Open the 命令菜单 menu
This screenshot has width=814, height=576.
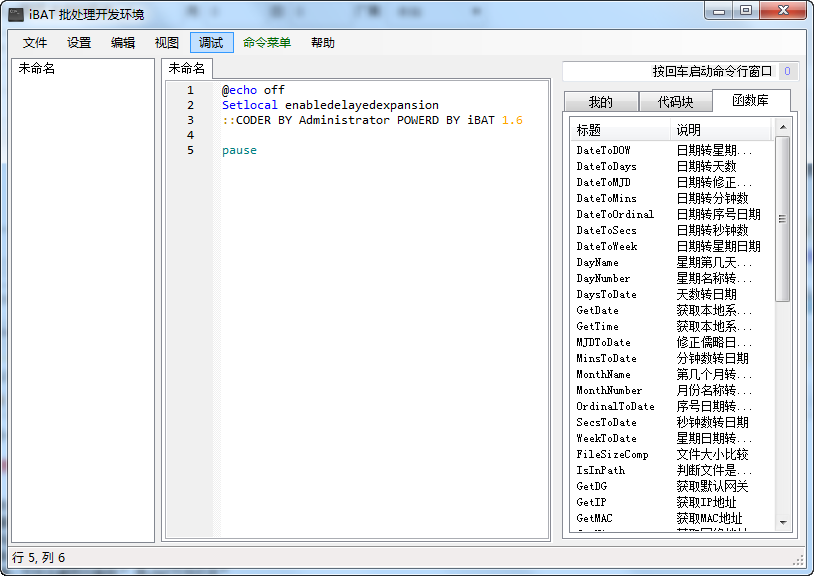[267, 43]
